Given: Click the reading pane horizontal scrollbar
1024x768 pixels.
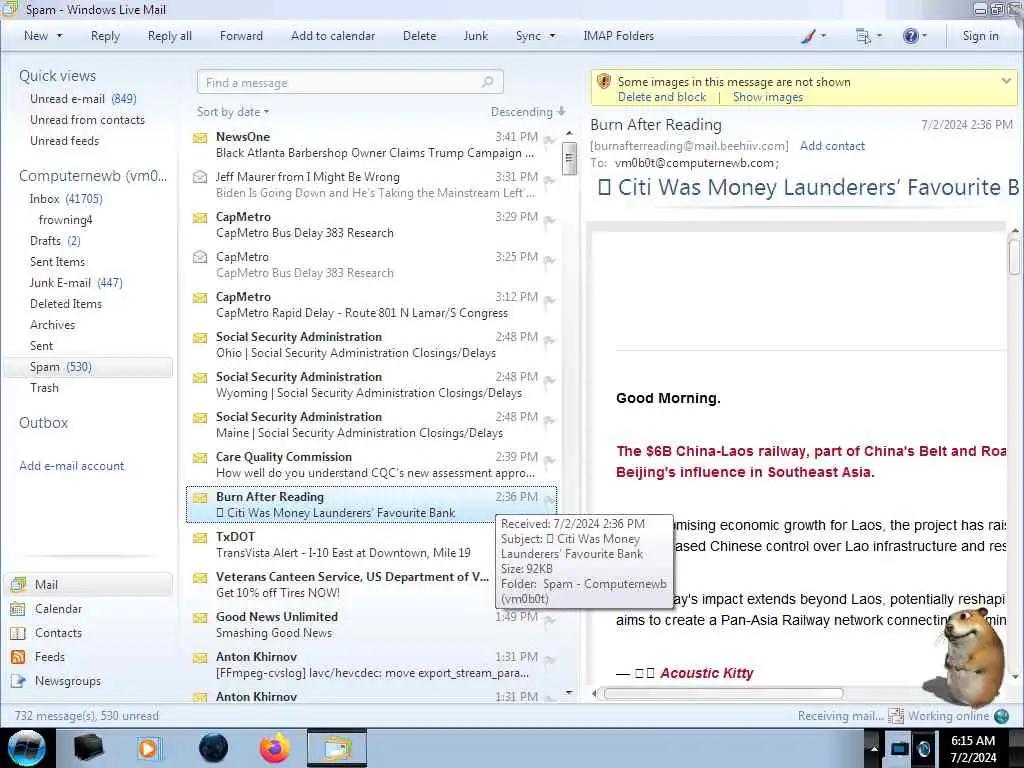Looking at the screenshot, I should pyautogui.click(x=724, y=694).
